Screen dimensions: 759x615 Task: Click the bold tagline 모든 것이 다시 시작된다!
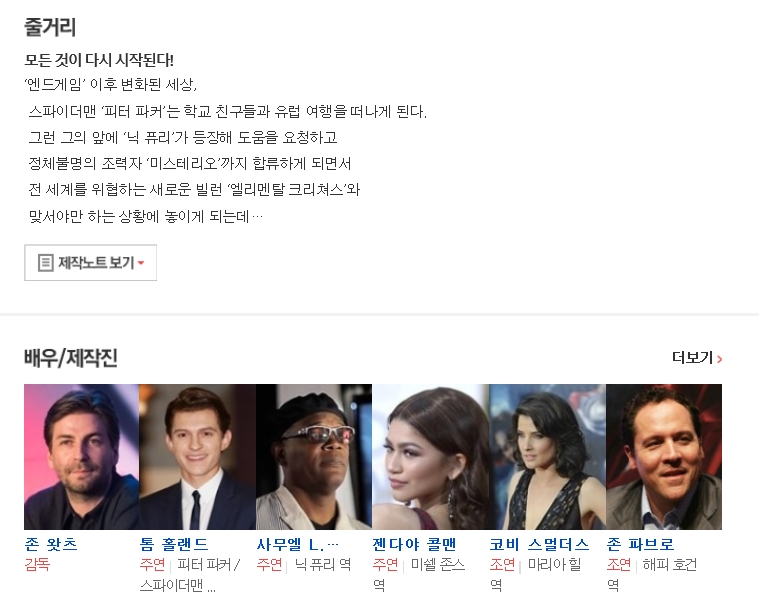pos(99,60)
